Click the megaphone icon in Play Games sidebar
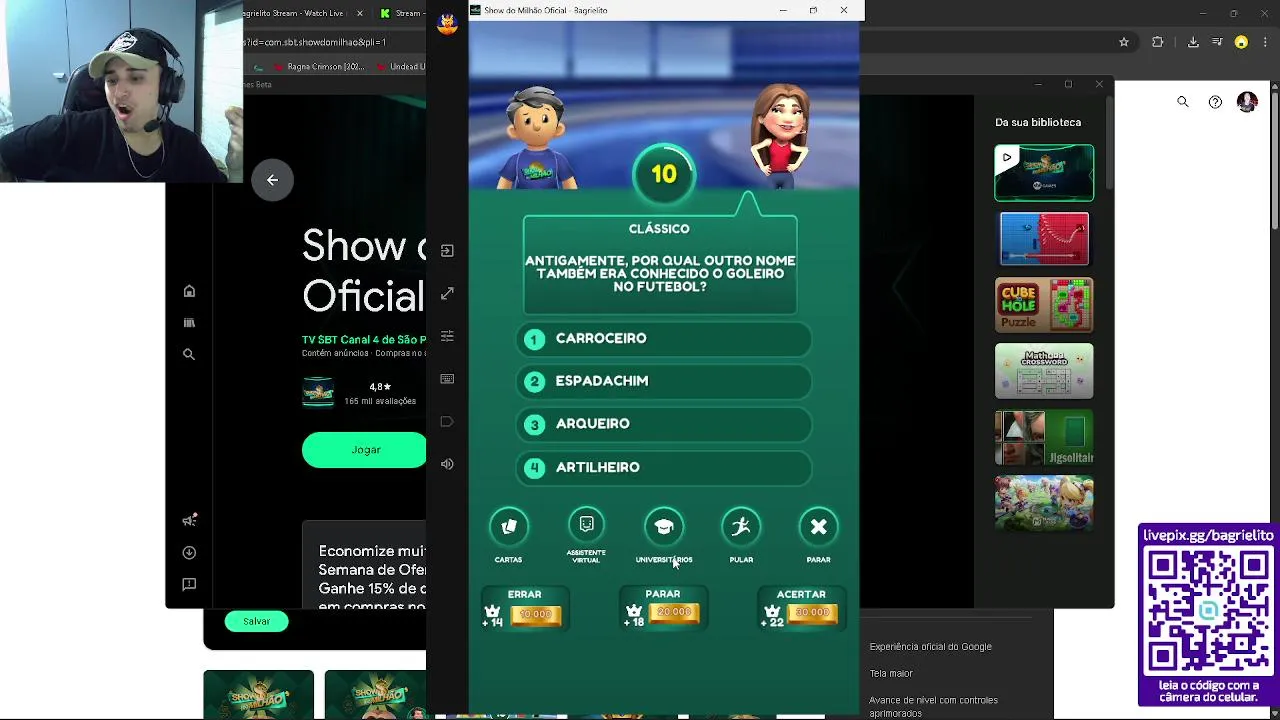1280x720 pixels. click(189, 520)
